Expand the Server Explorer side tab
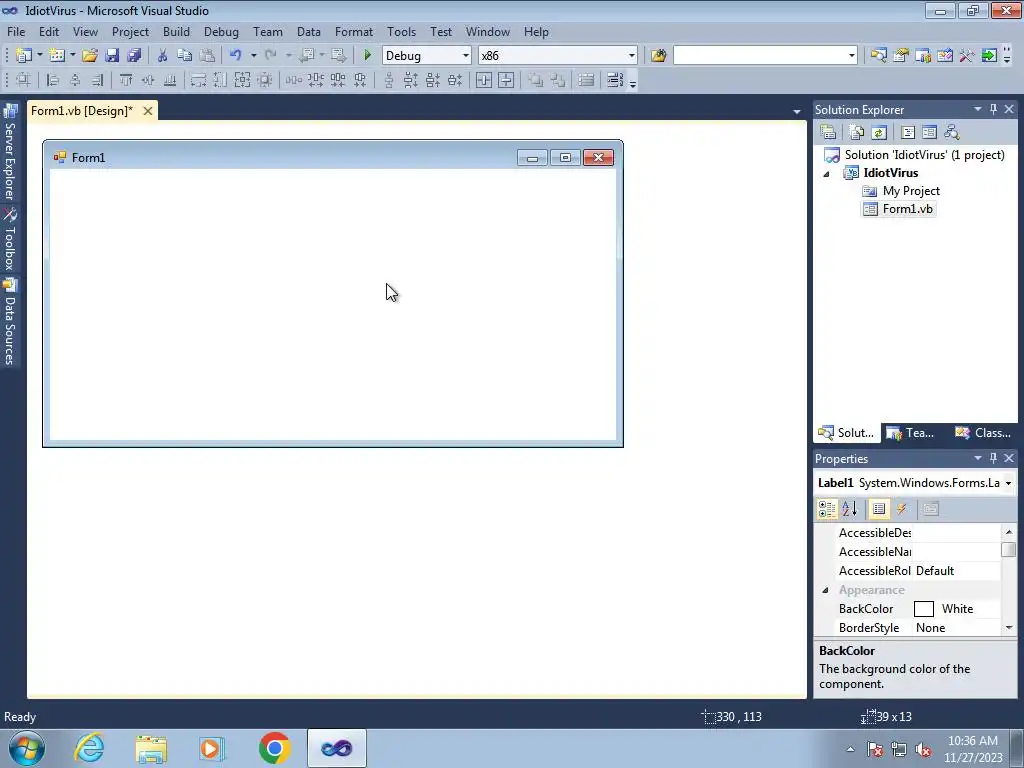Screen dimensions: 1024x768 coord(10,152)
